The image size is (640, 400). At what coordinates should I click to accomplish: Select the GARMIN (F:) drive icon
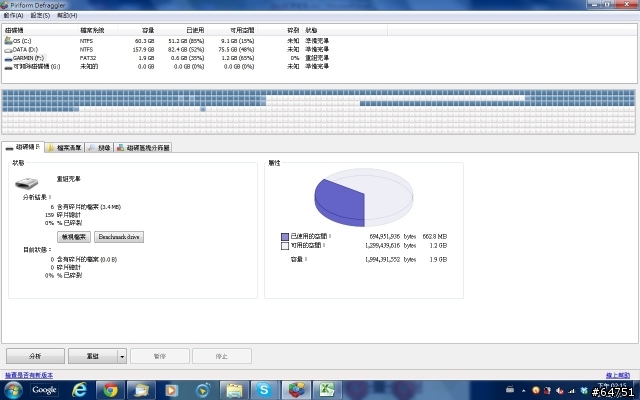(8, 58)
